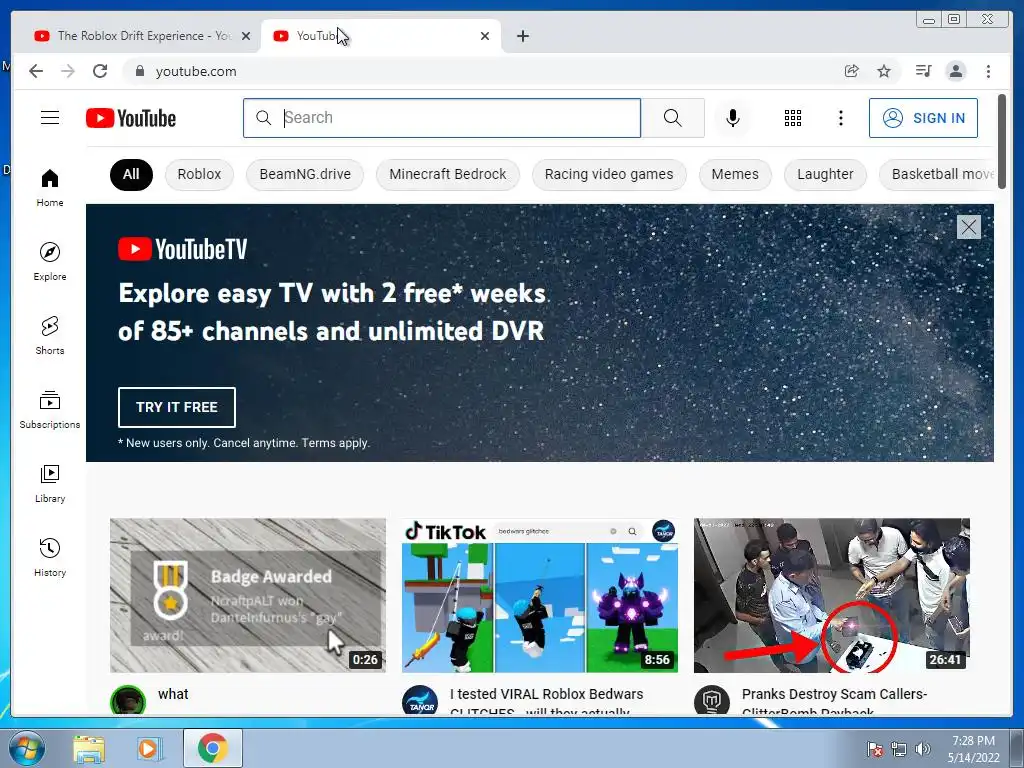Open the Windows Start menu
The width and height of the screenshot is (1024, 768).
27,749
